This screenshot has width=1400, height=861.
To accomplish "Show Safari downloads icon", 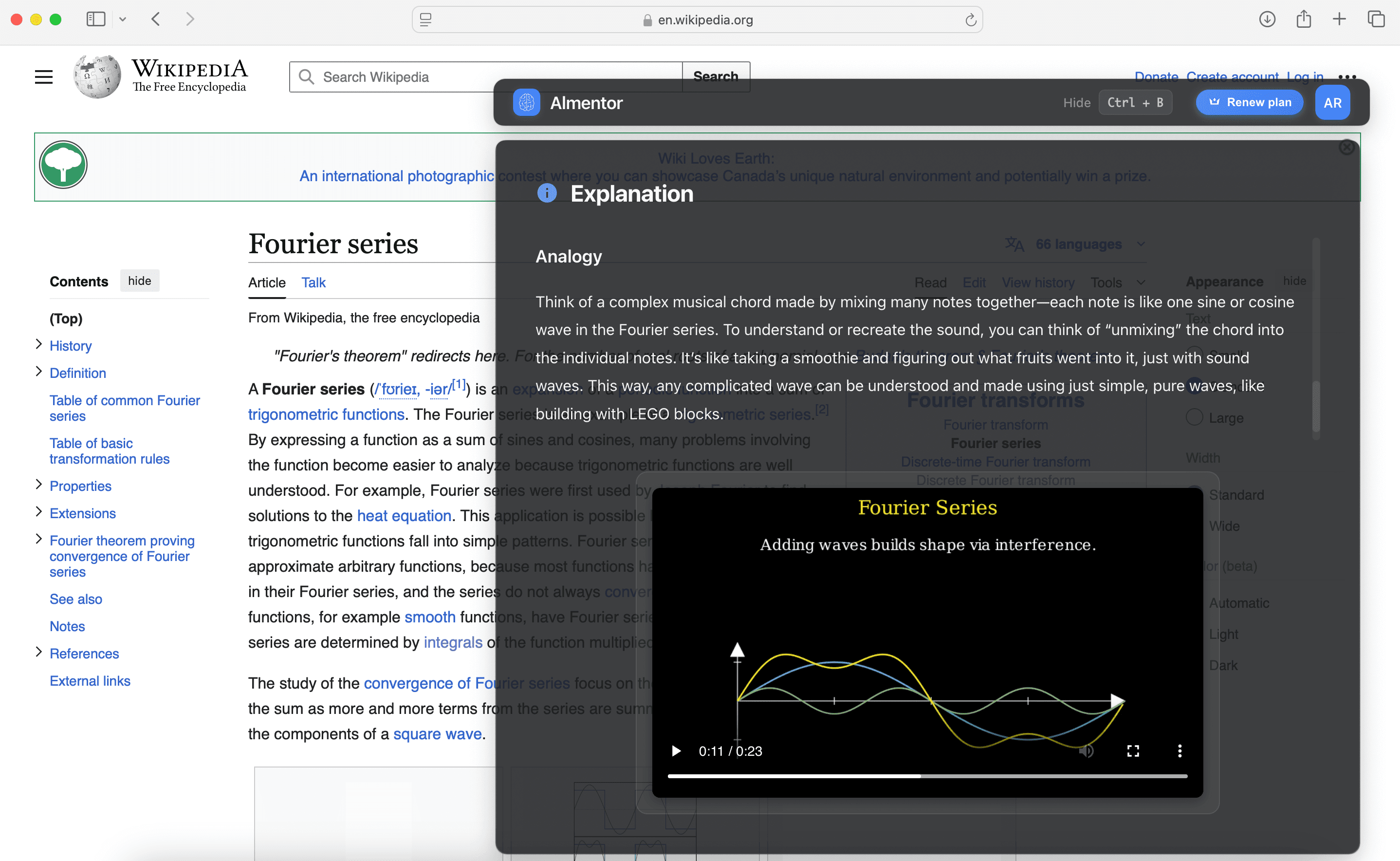I will pos(1267,19).
